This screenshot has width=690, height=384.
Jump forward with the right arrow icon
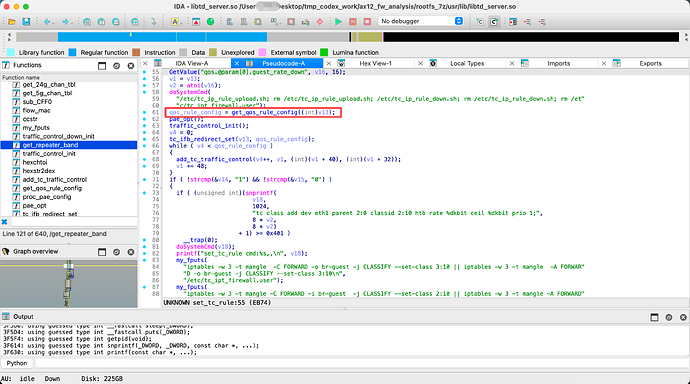coord(65,22)
